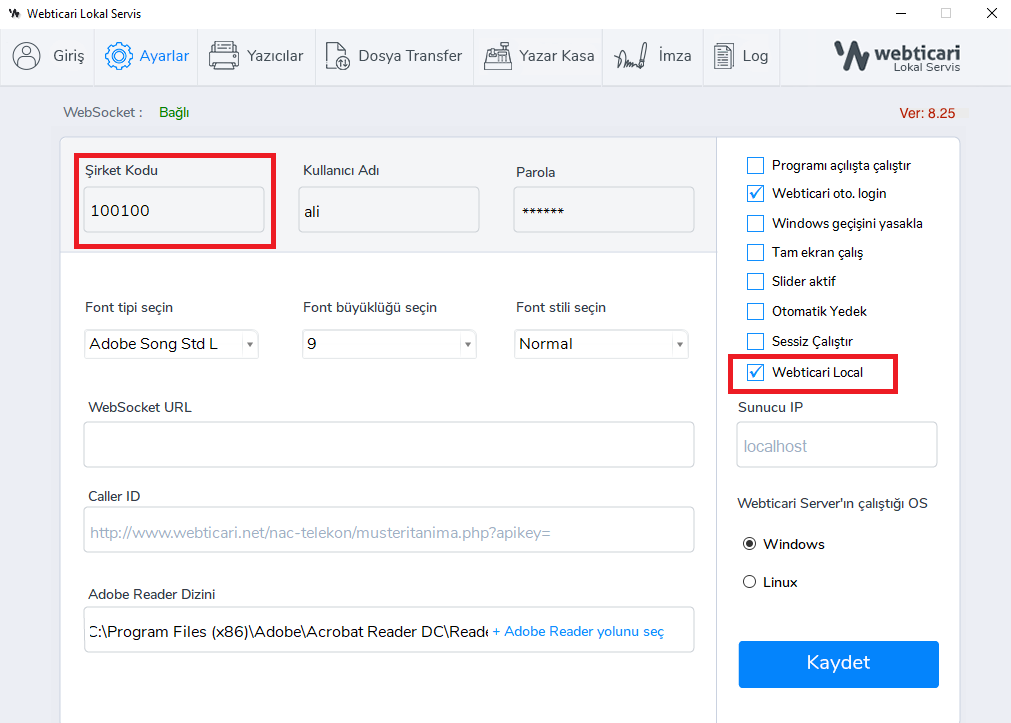
Task: Click the Ayarlar gear icon
Action: [x=119, y=56]
